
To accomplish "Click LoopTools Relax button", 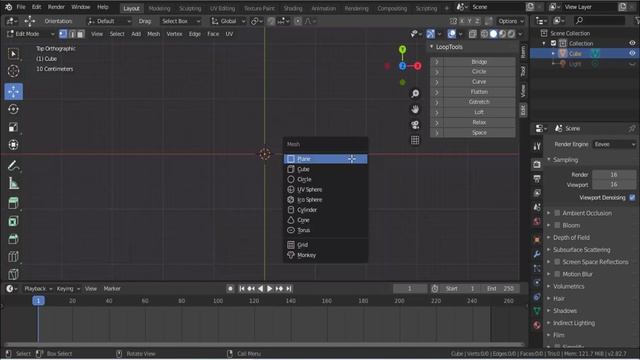I will [478, 122].
